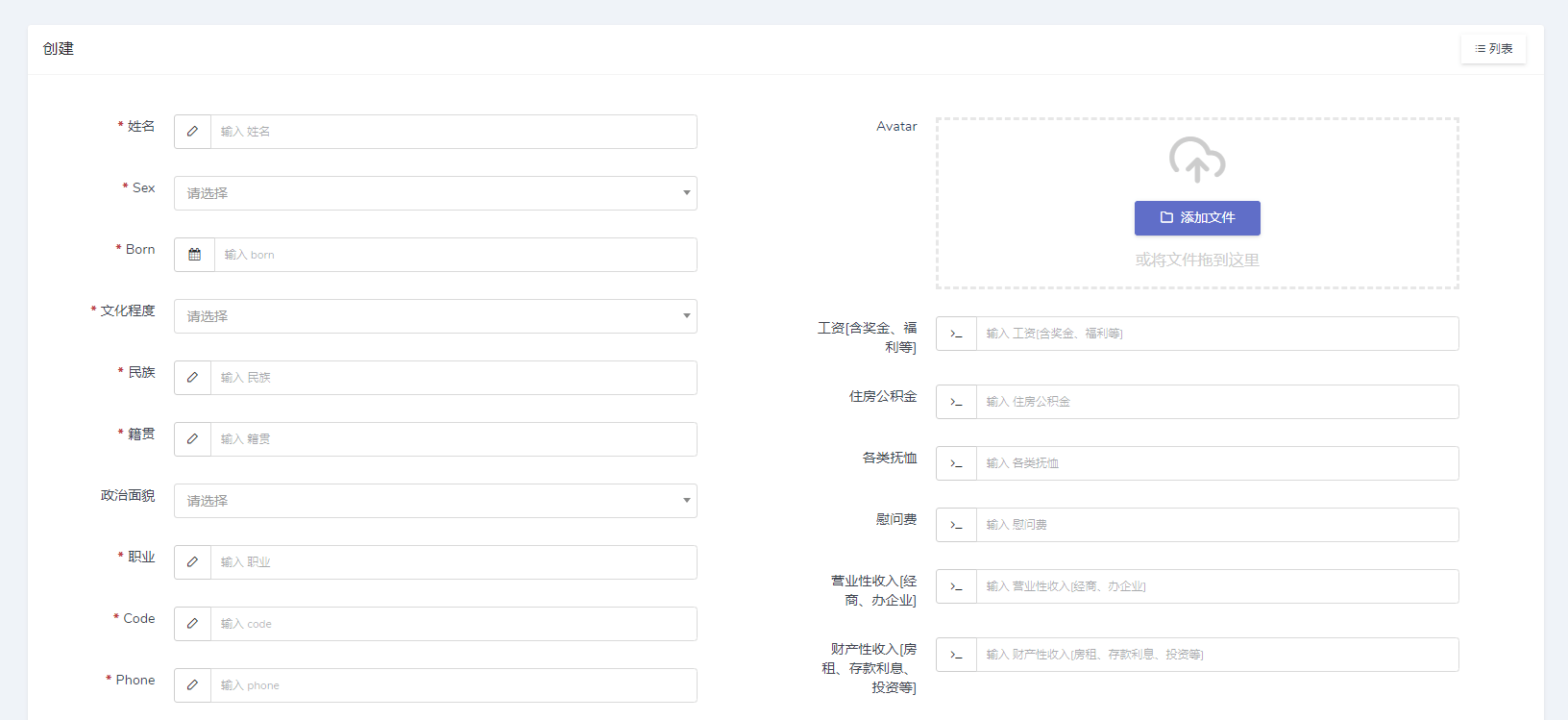Click the terminal icon beside 慰问费 field
The image size is (1568, 720).
coord(956,525)
